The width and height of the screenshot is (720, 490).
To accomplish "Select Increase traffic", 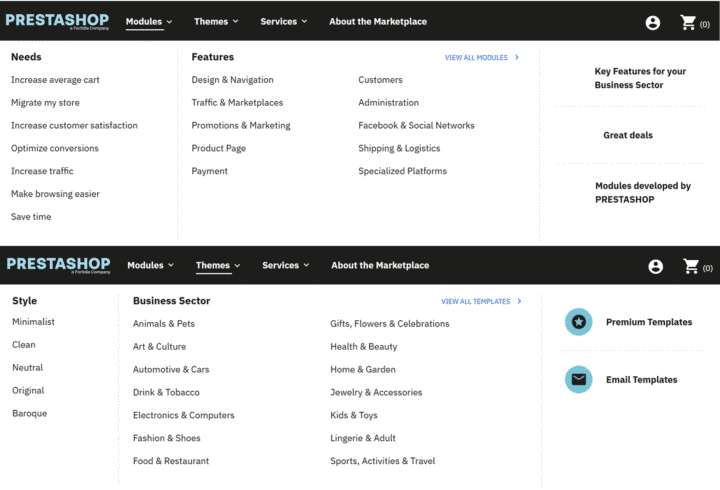I will coord(42,171).
